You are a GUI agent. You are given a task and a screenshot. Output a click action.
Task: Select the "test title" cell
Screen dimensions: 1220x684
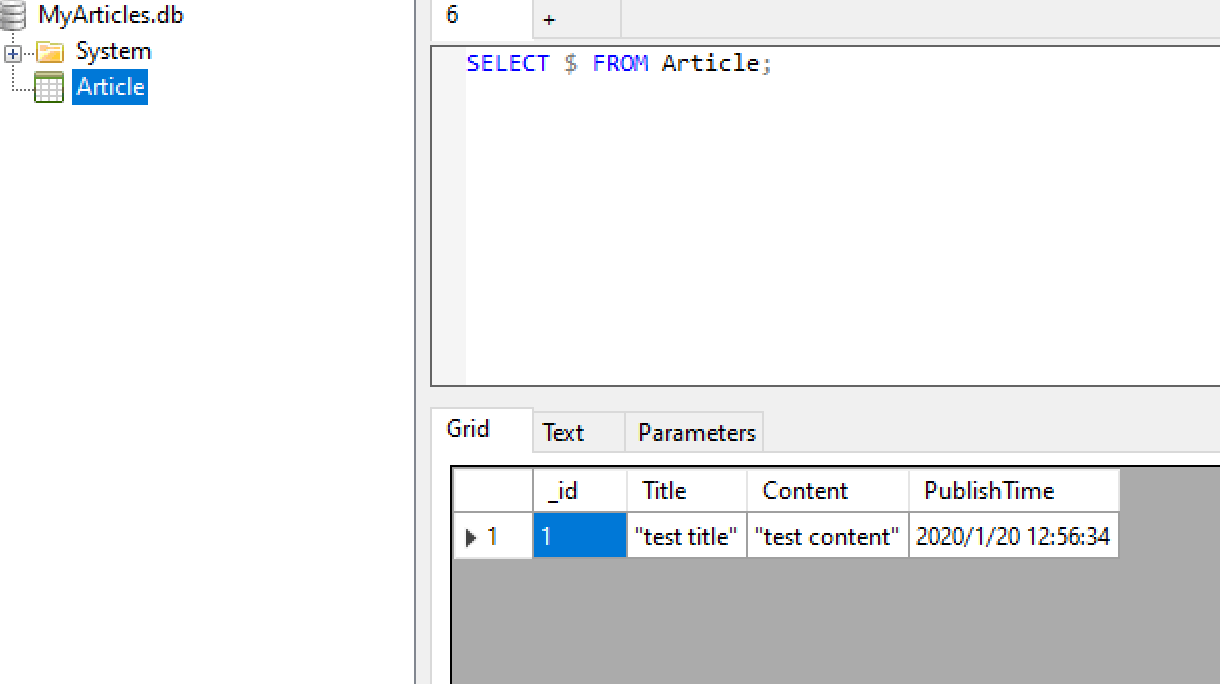687,537
